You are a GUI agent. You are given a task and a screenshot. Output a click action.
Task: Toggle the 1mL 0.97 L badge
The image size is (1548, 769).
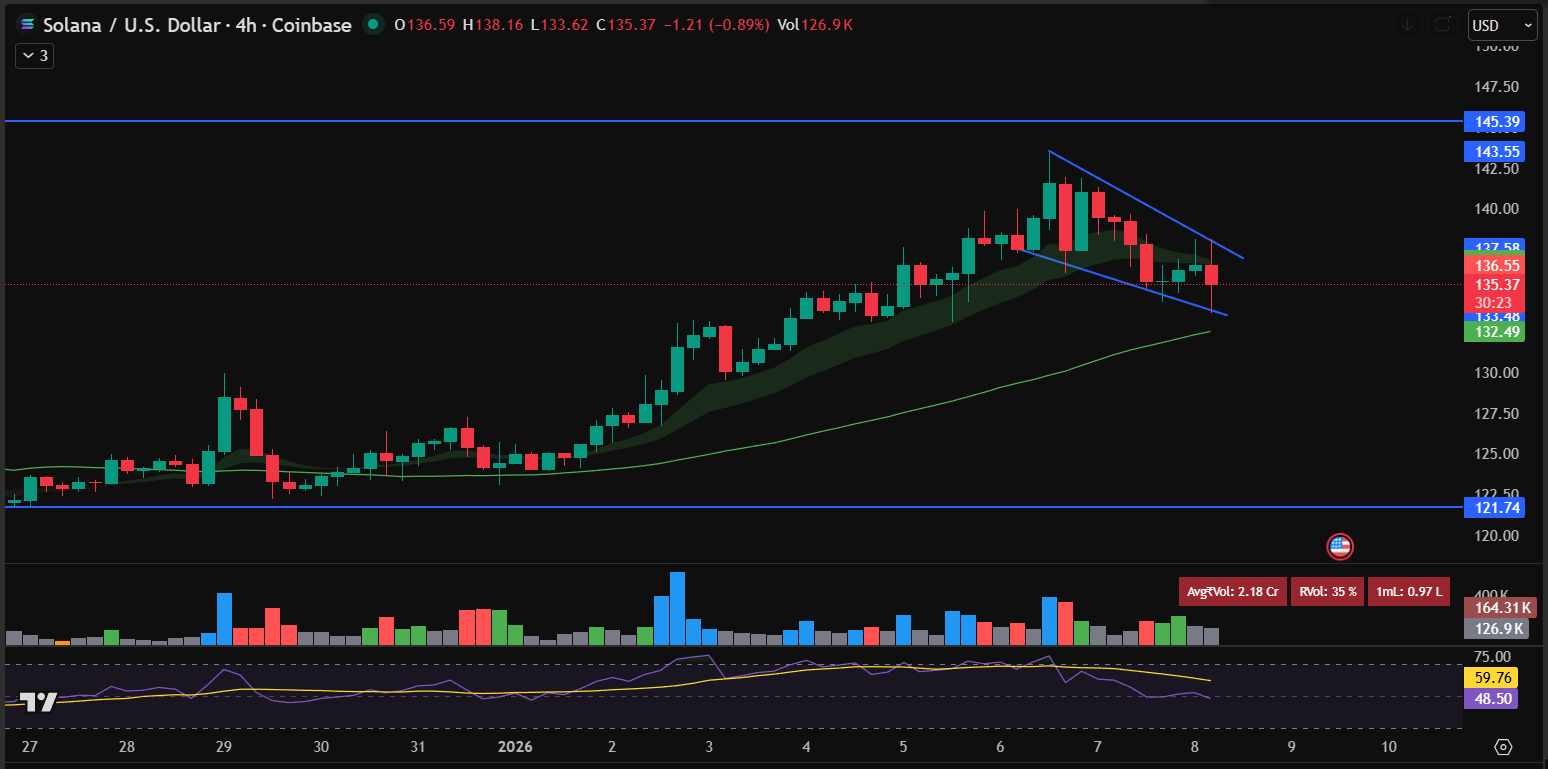pyautogui.click(x=1411, y=591)
